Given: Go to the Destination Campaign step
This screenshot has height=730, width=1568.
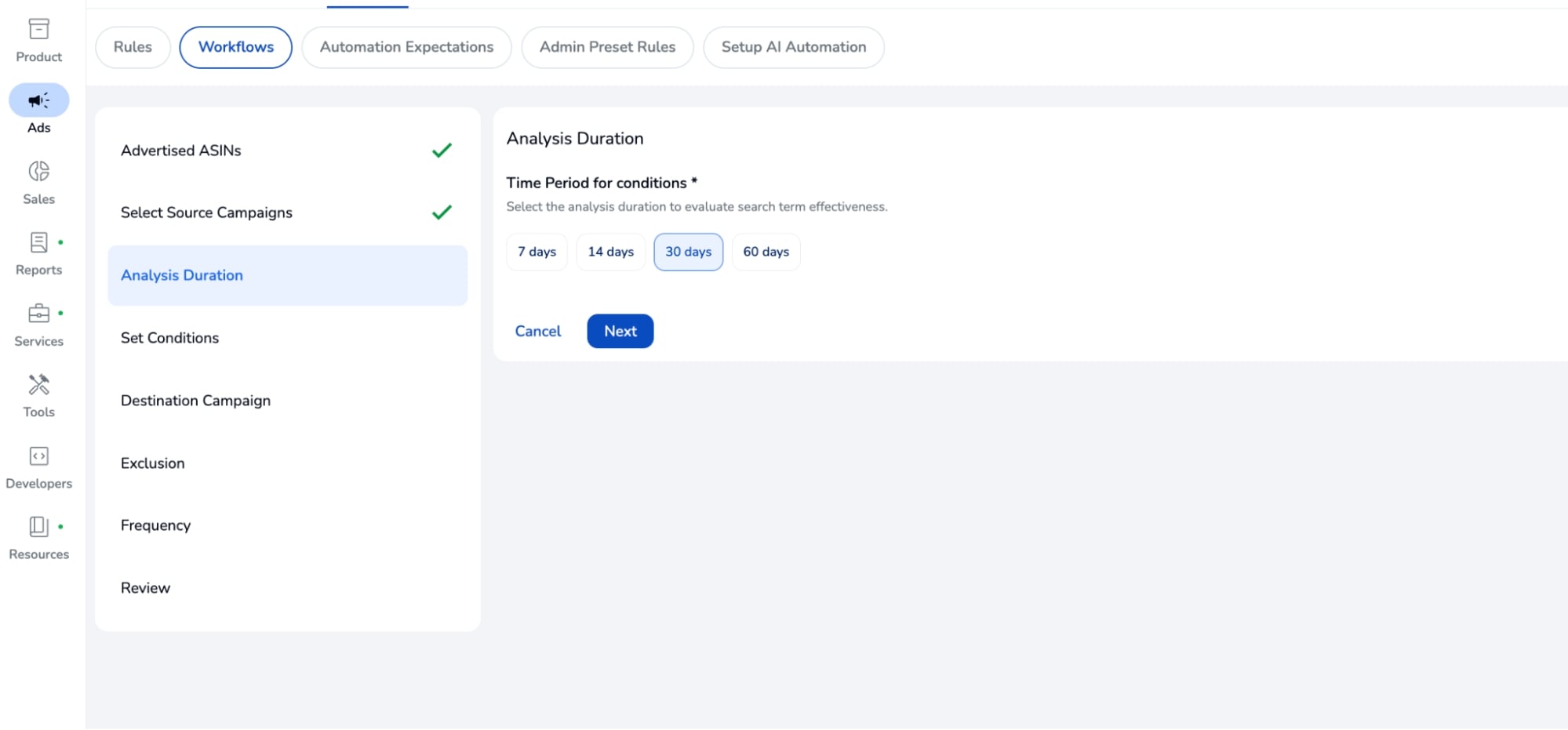Looking at the screenshot, I should coord(288,401).
